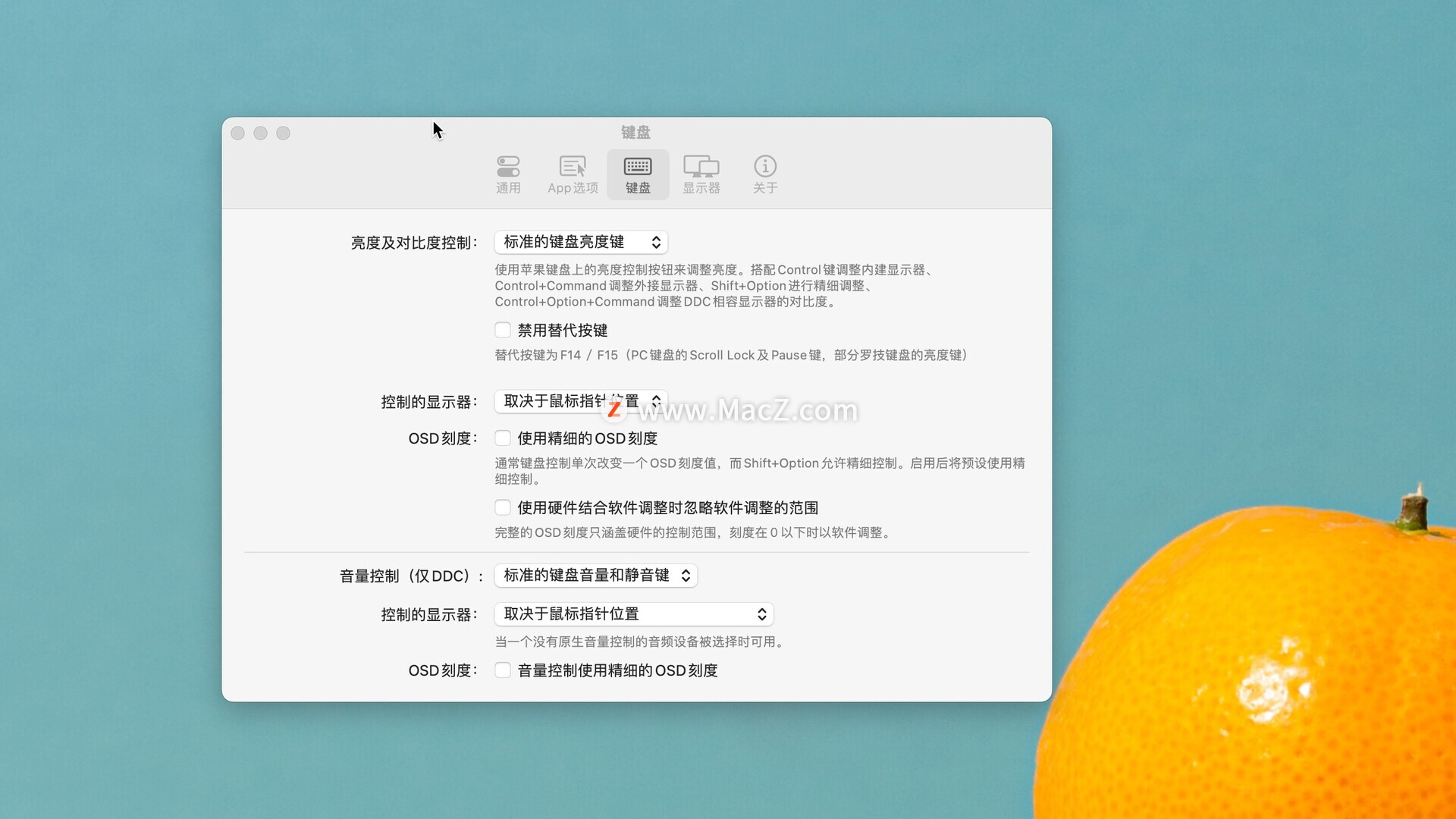Screen dimensions: 1456x819
Task: Check 音量控制使用精细的OSD刻度
Action: coord(503,670)
